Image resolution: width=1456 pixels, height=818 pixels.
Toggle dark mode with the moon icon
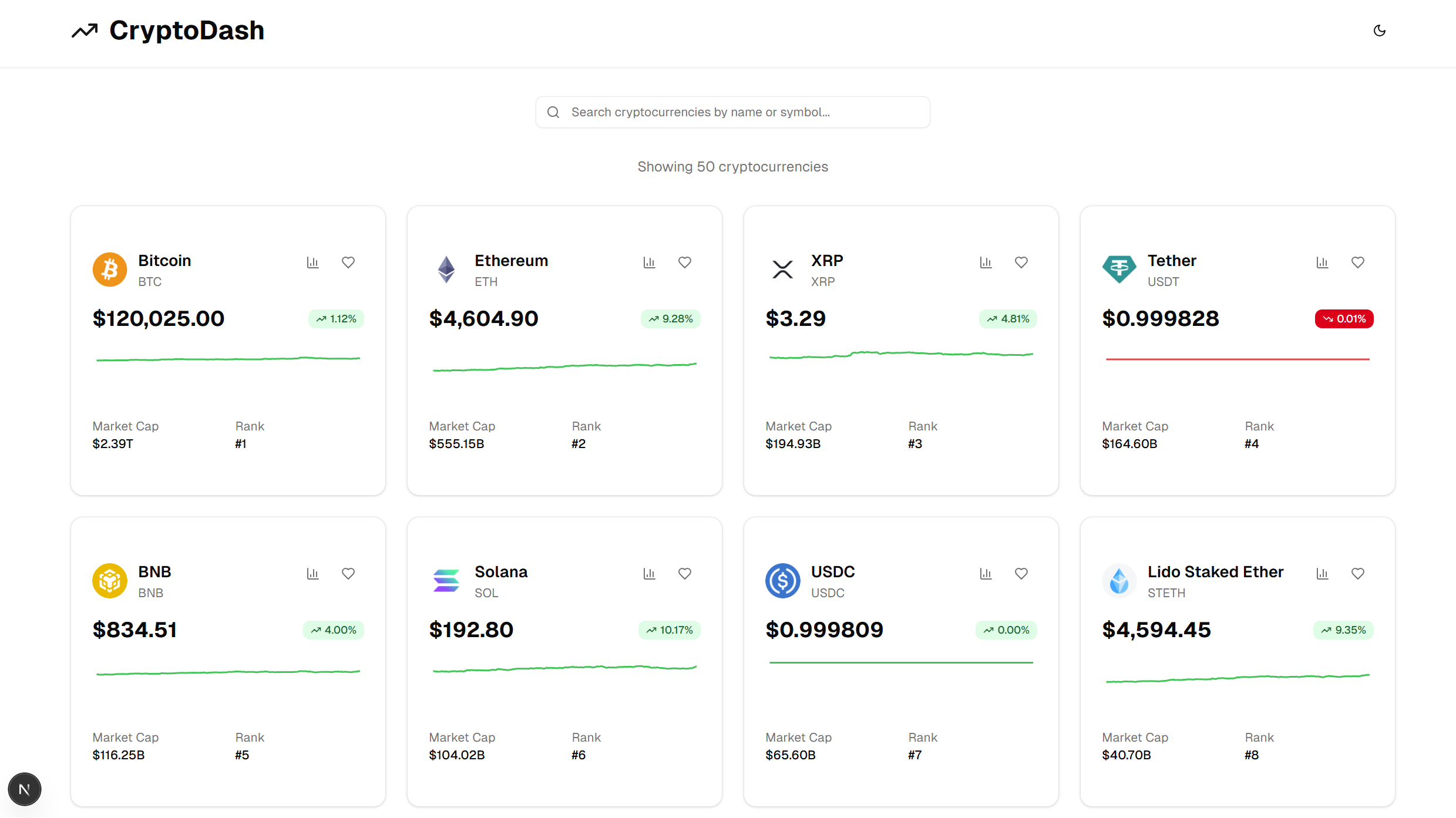click(1380, 31)
